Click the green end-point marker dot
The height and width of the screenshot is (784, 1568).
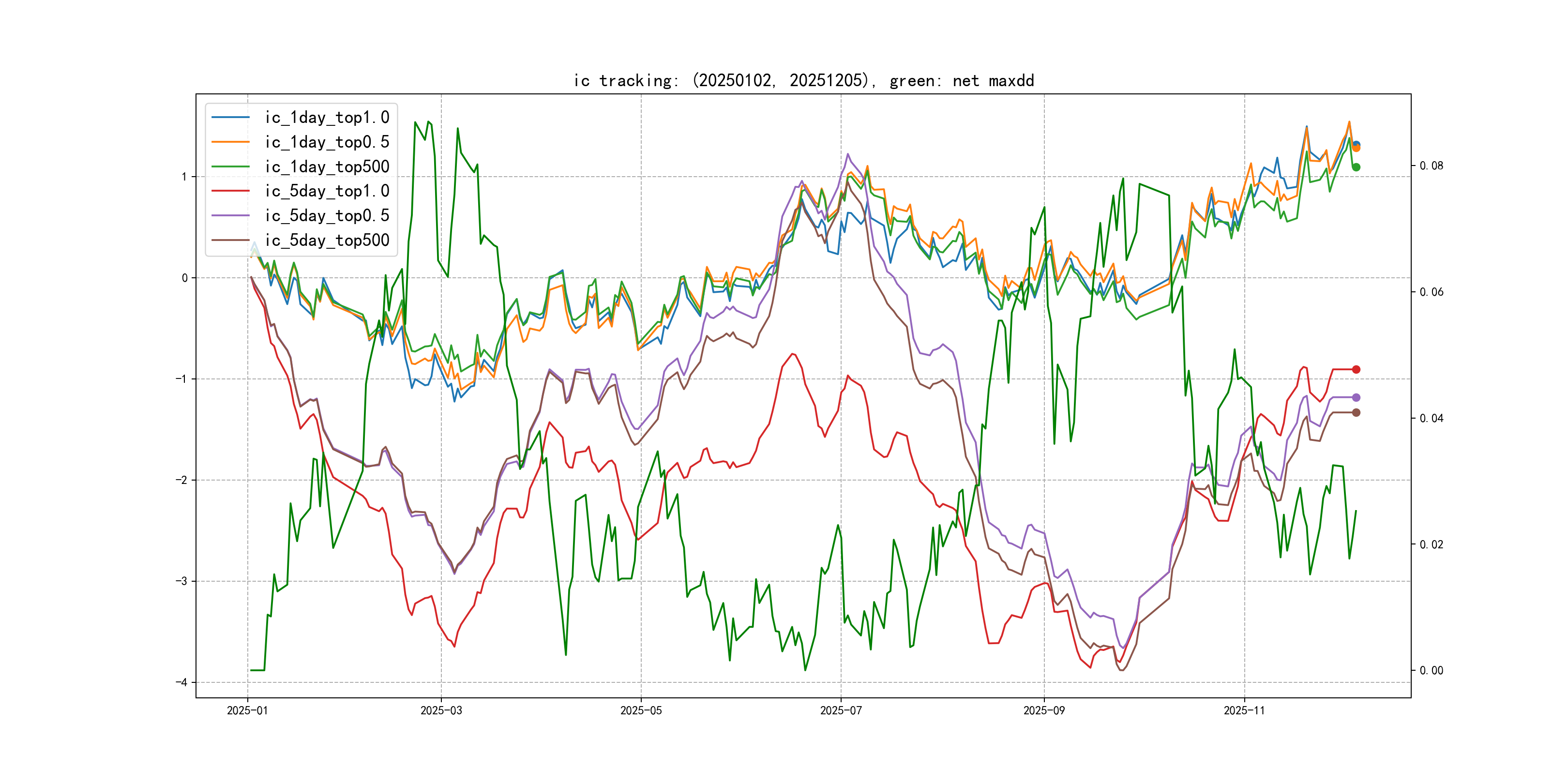coord(1356,167)
